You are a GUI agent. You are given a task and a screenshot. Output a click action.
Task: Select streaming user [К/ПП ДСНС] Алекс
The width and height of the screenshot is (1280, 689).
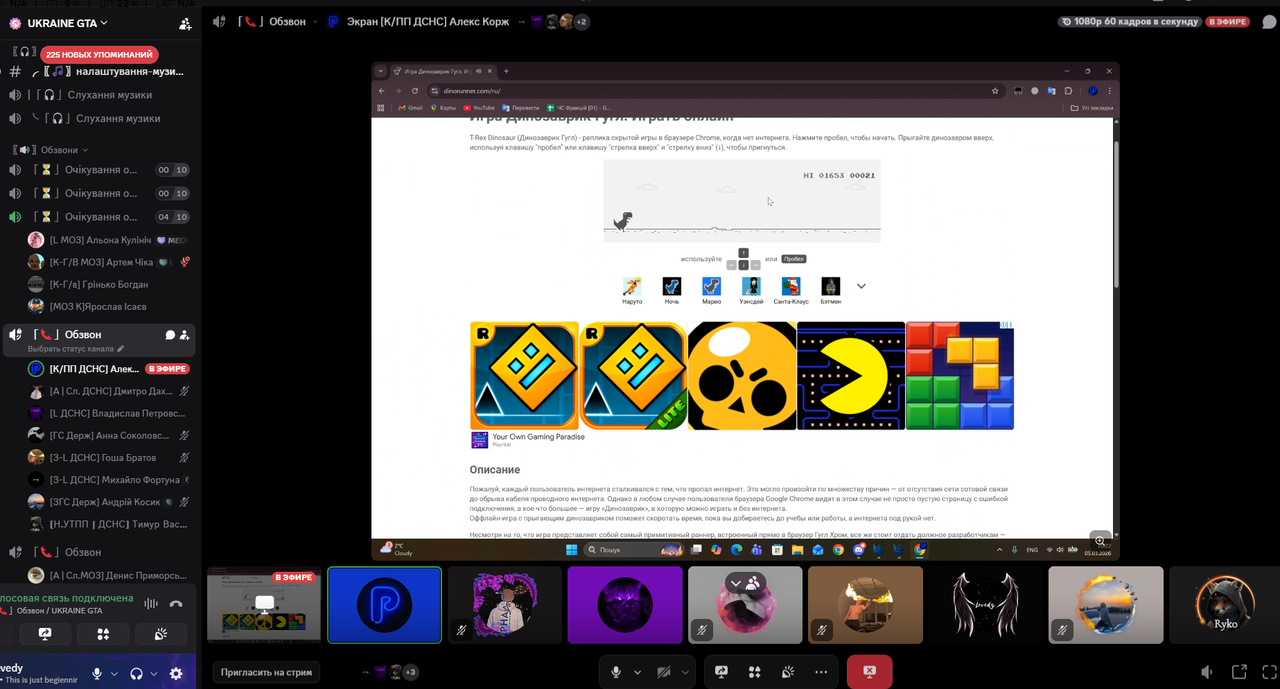[x=107, y=369]
